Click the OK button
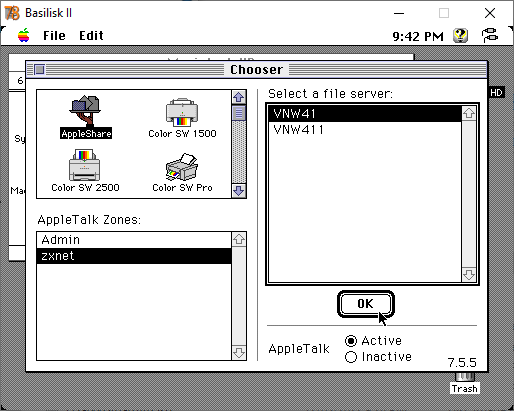The width and height of the screenshot is (514, 411). tap(366, 304)
